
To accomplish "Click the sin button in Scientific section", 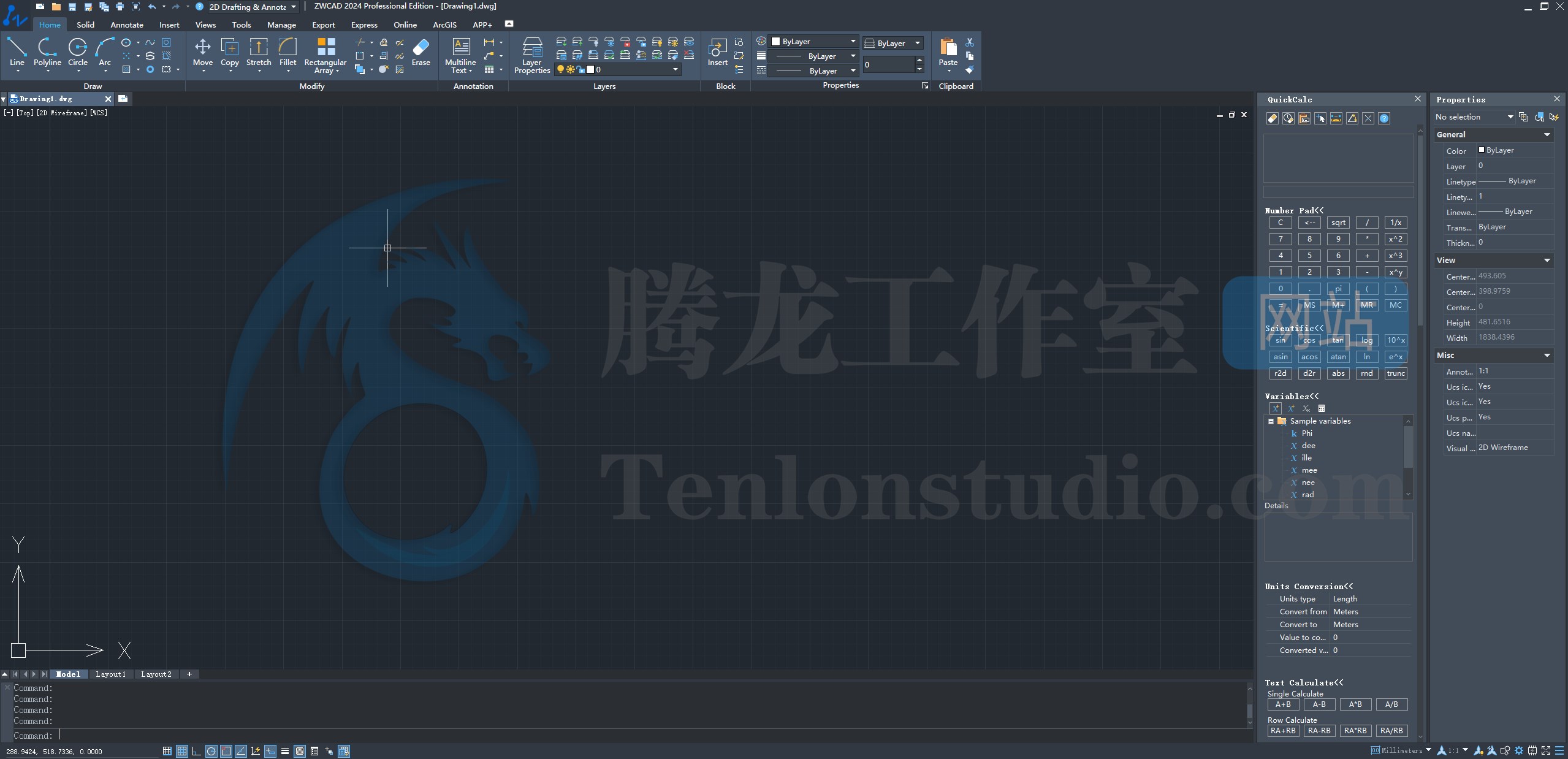I will click(x=1281, y=340).
